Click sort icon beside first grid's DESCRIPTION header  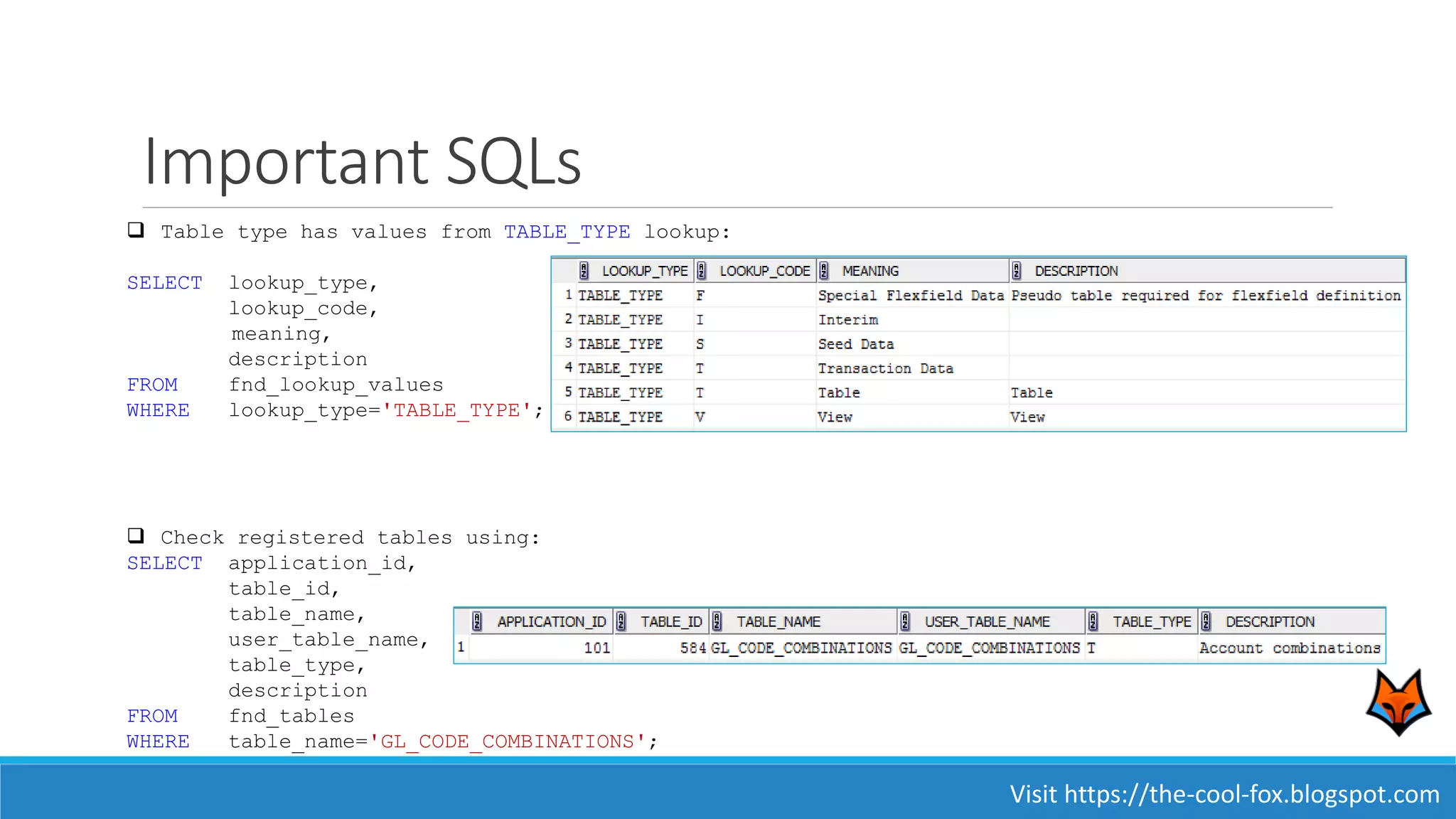(1017, 271)
